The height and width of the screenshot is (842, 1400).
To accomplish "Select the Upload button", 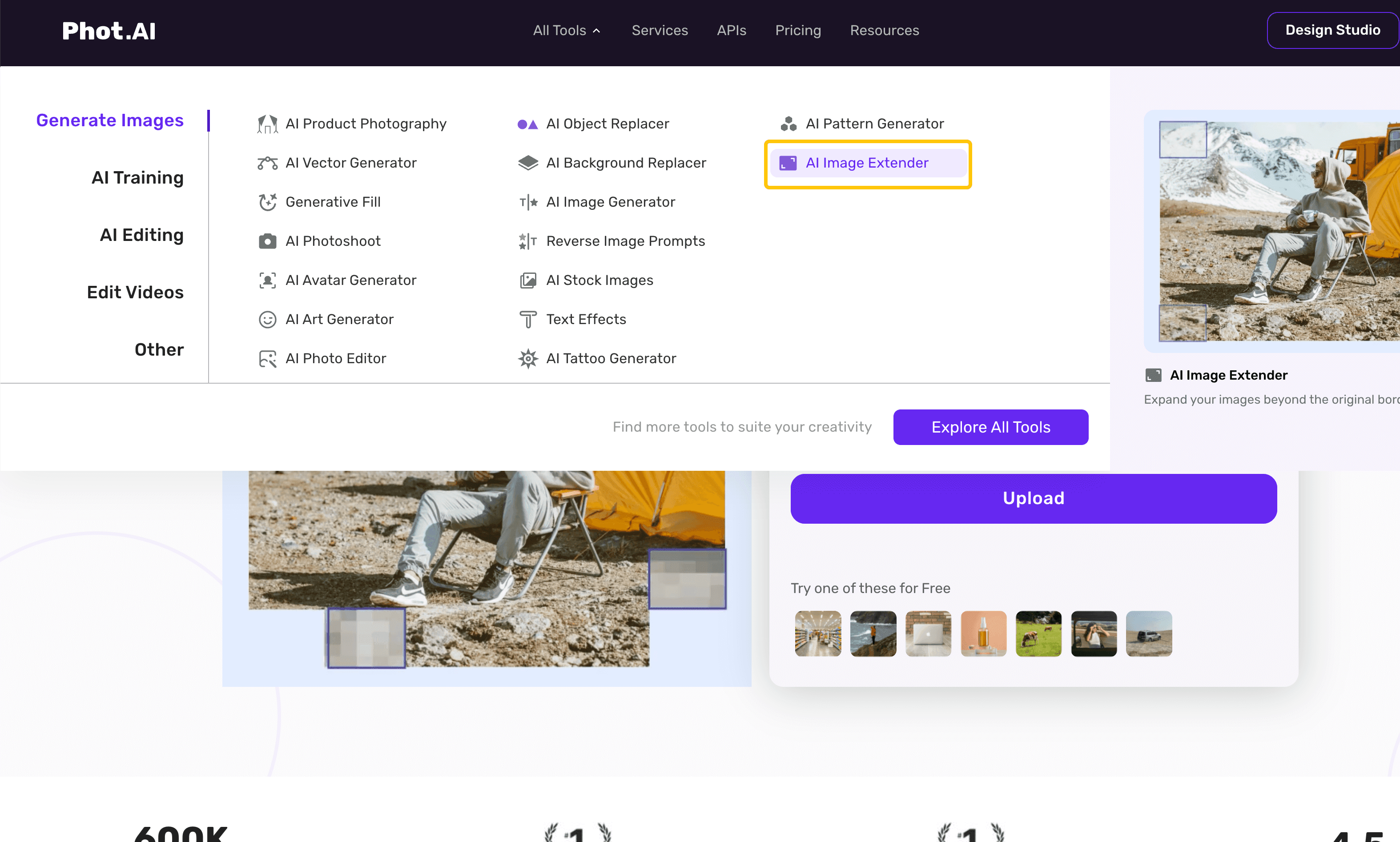I will click(x=1033, y=497).
